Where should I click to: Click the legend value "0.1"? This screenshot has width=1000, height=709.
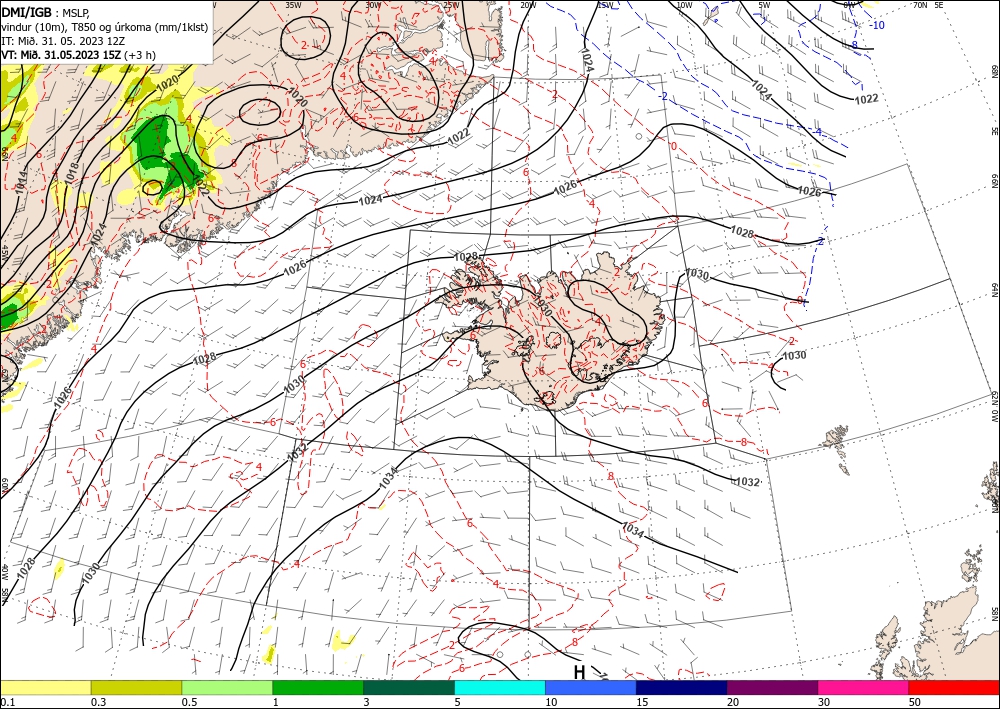6,702
